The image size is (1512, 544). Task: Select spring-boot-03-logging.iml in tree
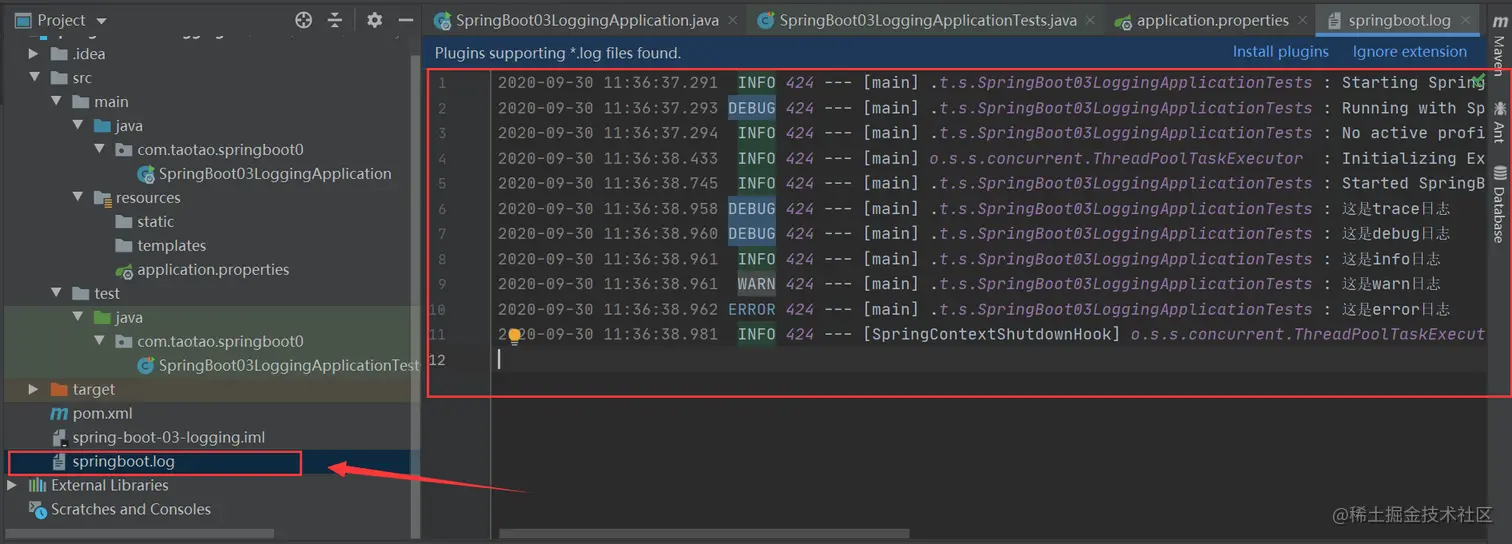169,438
